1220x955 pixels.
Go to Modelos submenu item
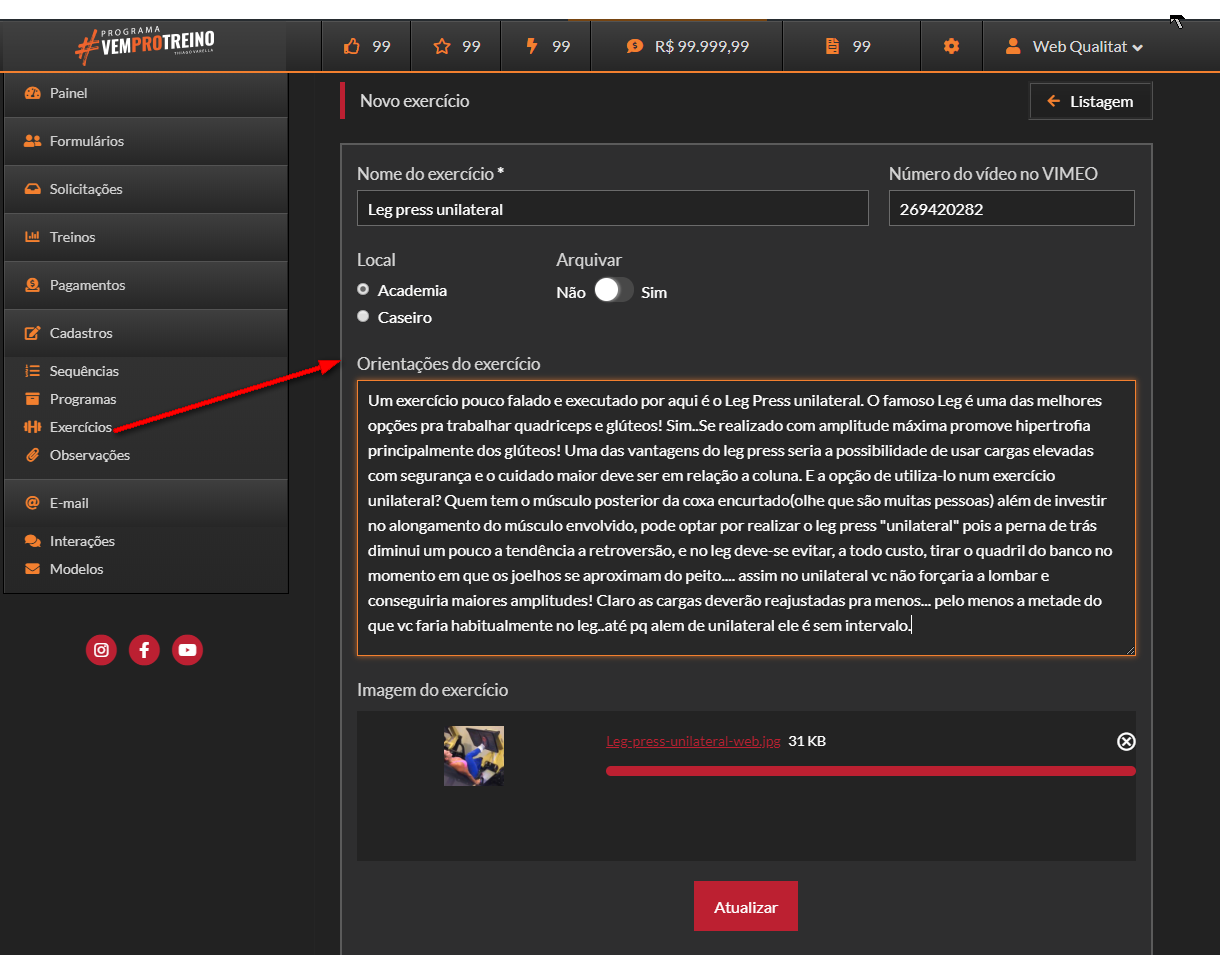pos(76,569)
